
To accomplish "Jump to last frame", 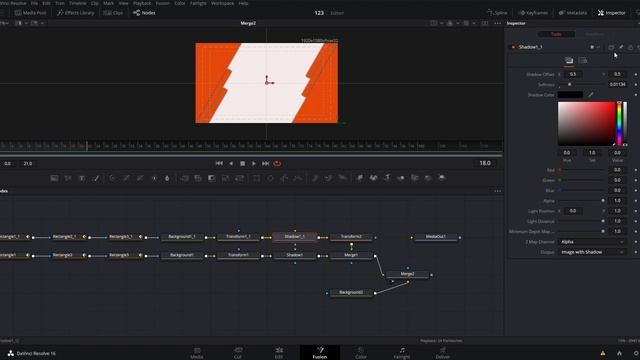I will [x=265, y=163].
